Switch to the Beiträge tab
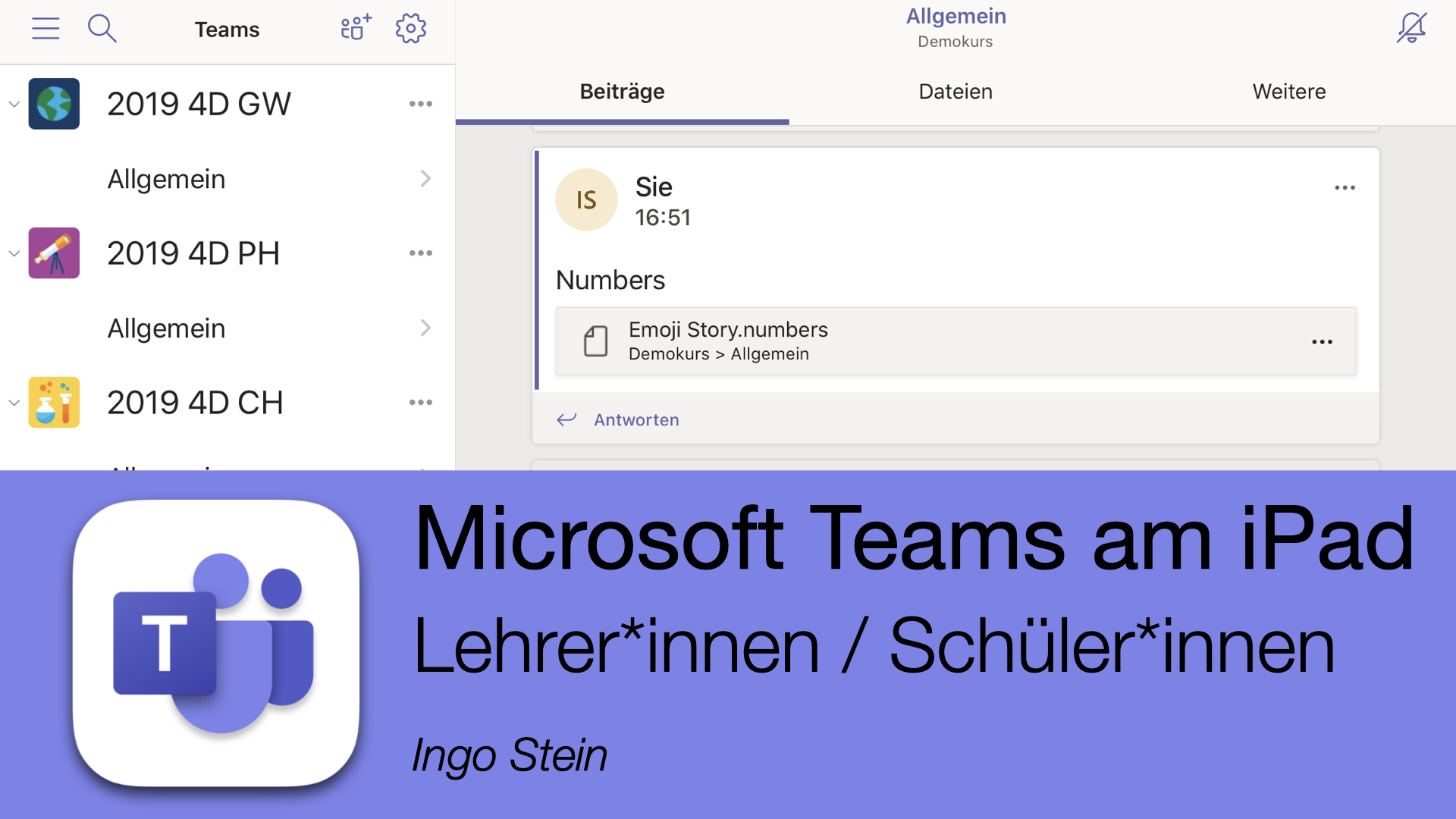Image resolution: width=1456 pixels, height=819 pixels. click(x=622, y=92)
